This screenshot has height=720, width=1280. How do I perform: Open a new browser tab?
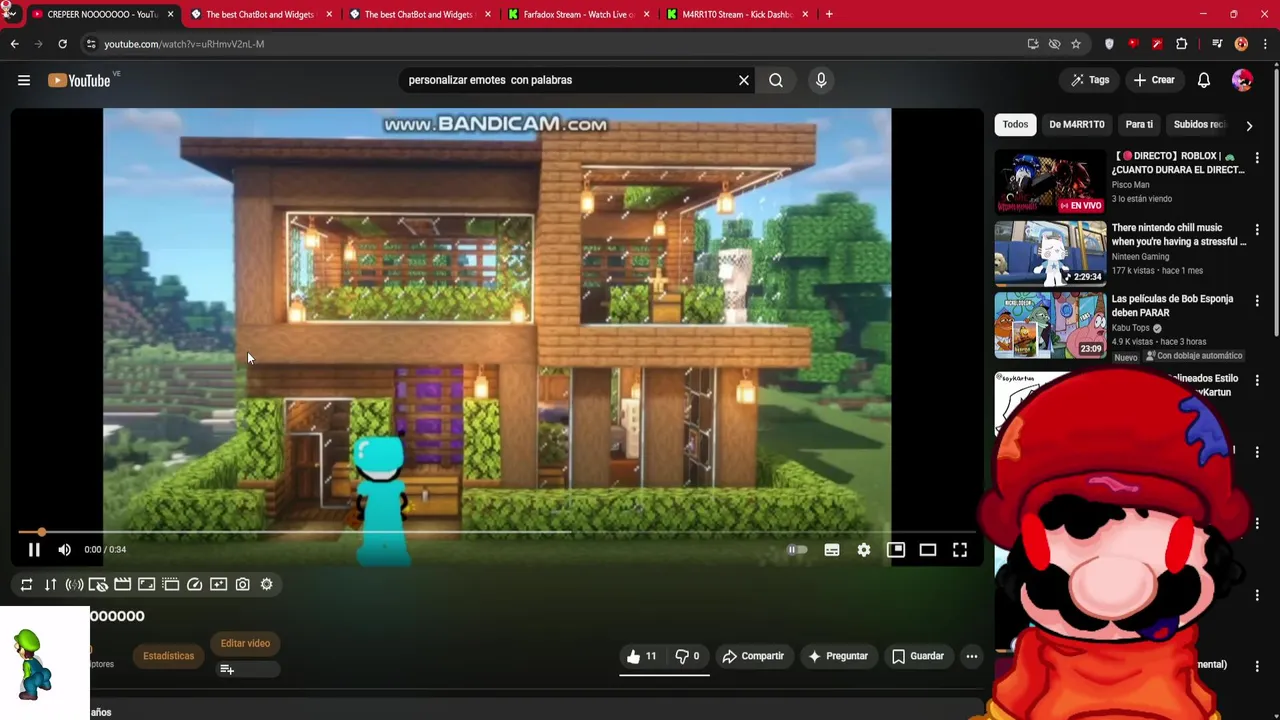[x=829, y=14]
